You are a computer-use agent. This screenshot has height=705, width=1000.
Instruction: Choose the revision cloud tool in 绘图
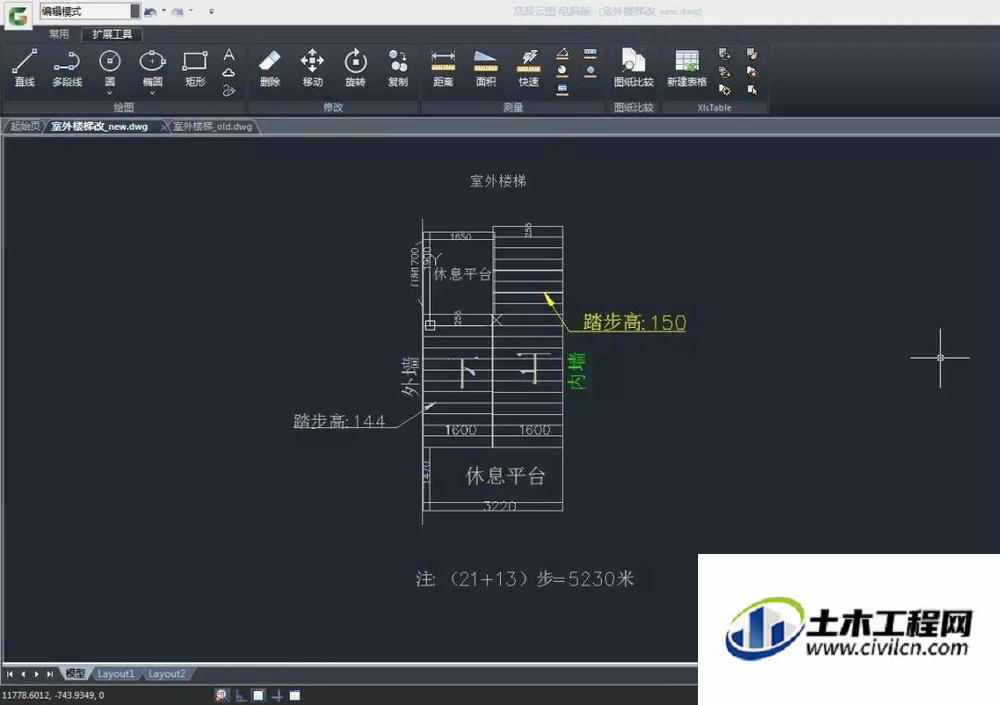[229, 73]
